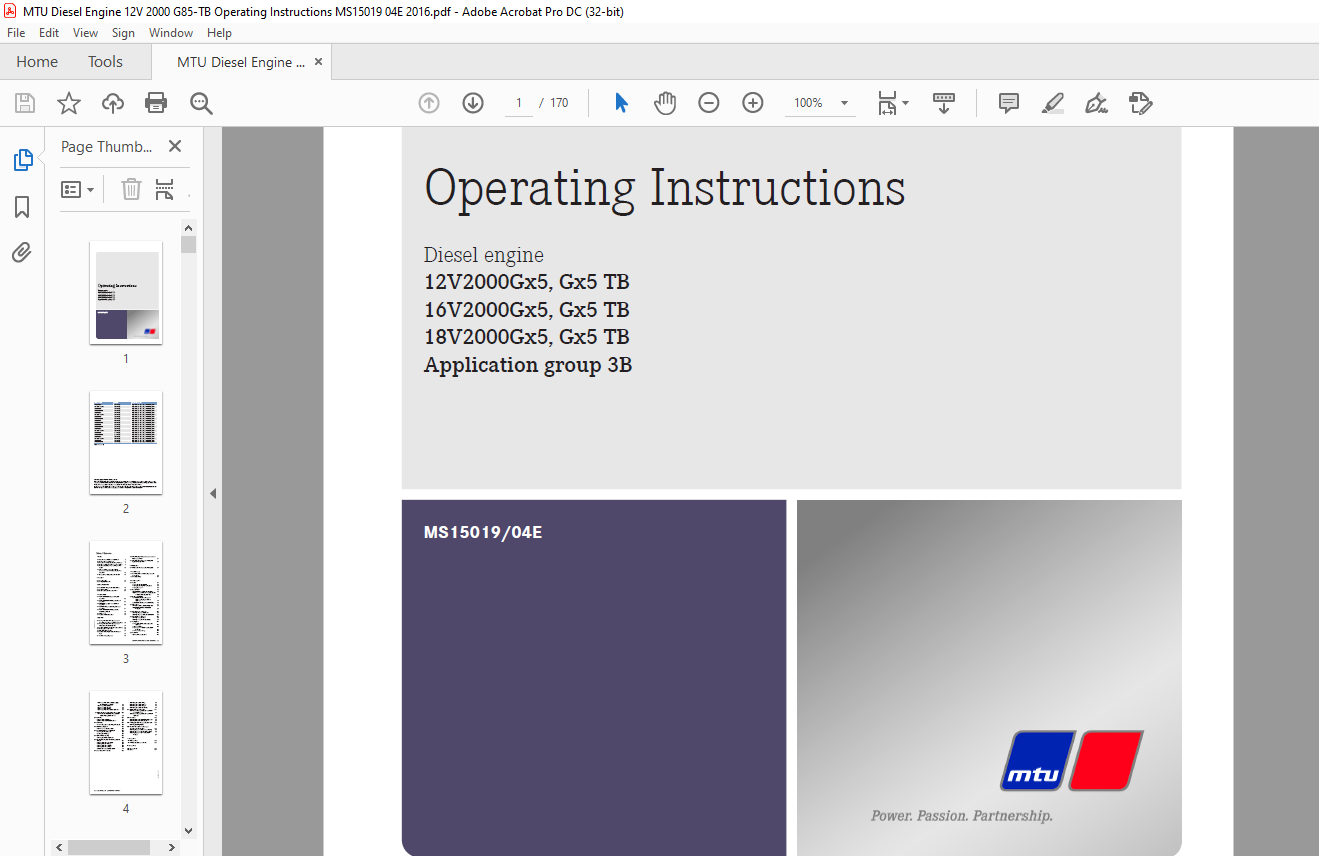Click thumbnail panel scroll left arrow
The image size is (1319, 856).
[x=59, y=847]
